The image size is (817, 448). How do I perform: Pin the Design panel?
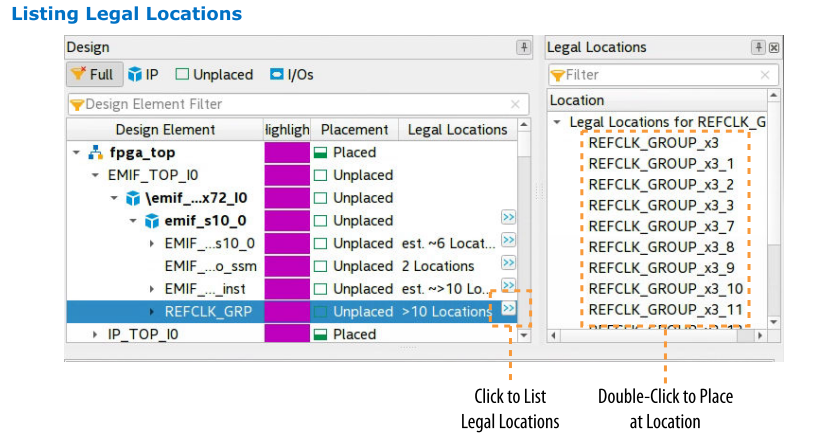523,47
